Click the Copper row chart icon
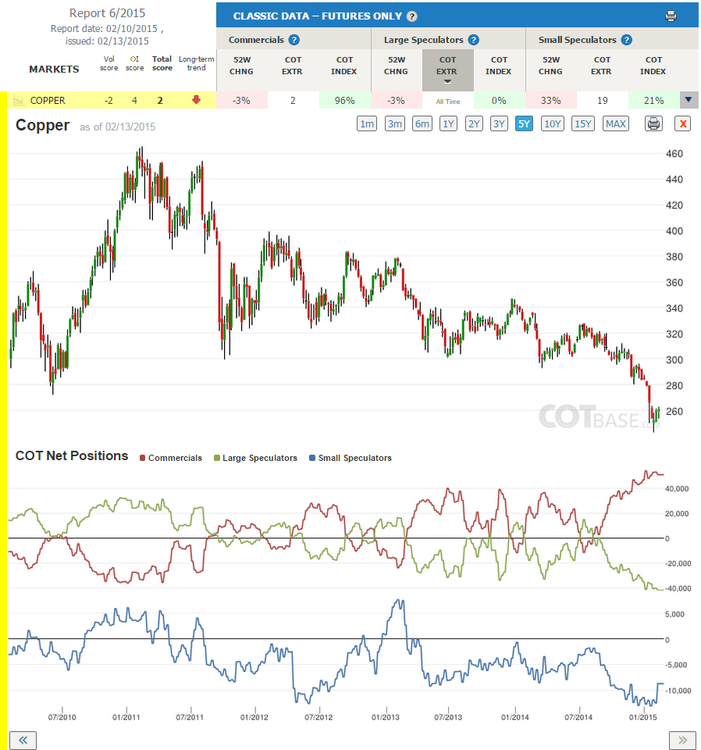The width and height of the screenshot is (701, 750). [18, 100]
